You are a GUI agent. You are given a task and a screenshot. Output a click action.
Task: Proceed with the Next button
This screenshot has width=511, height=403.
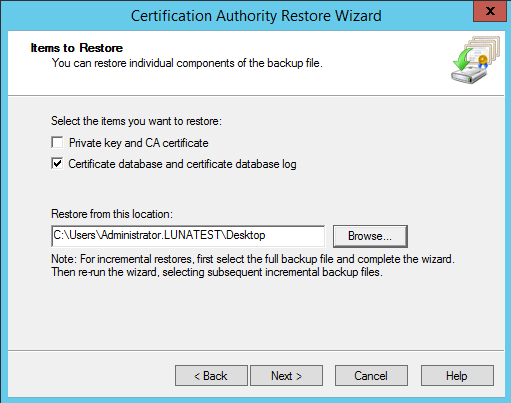[286, 376]
